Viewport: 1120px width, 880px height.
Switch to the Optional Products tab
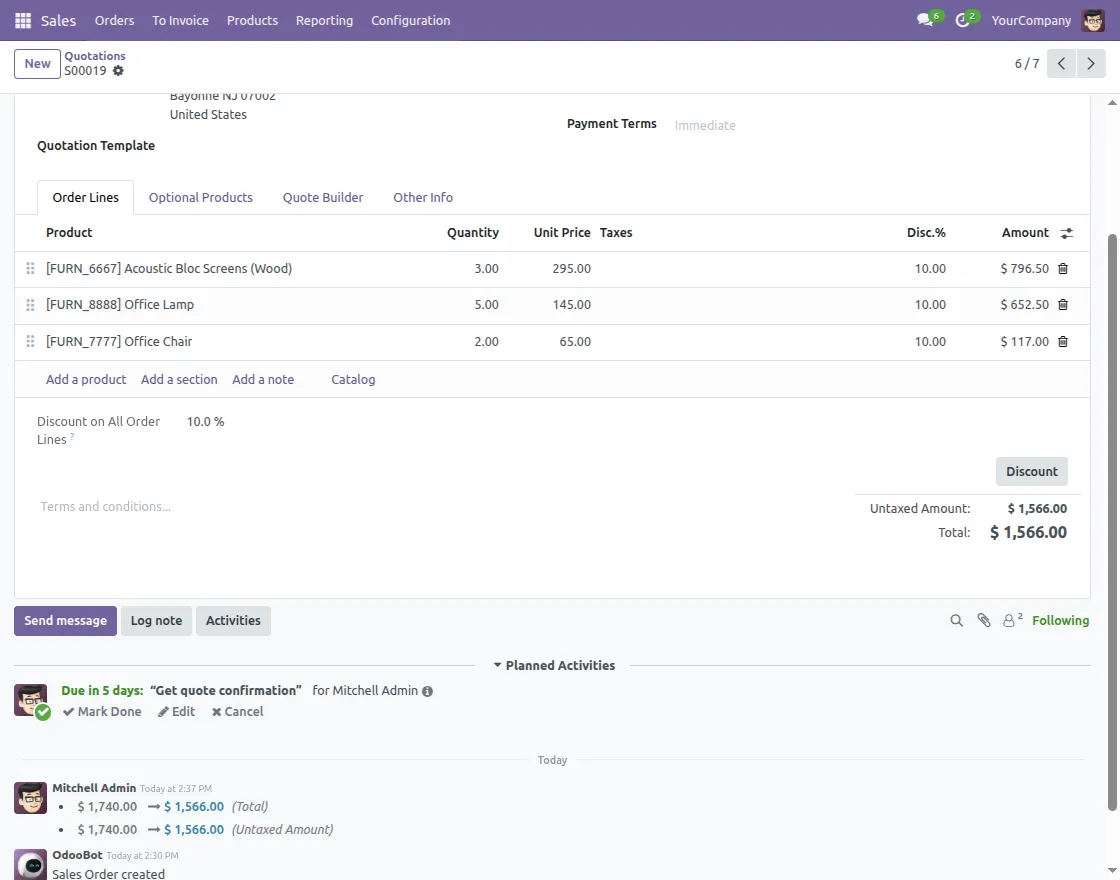point(200,198)
